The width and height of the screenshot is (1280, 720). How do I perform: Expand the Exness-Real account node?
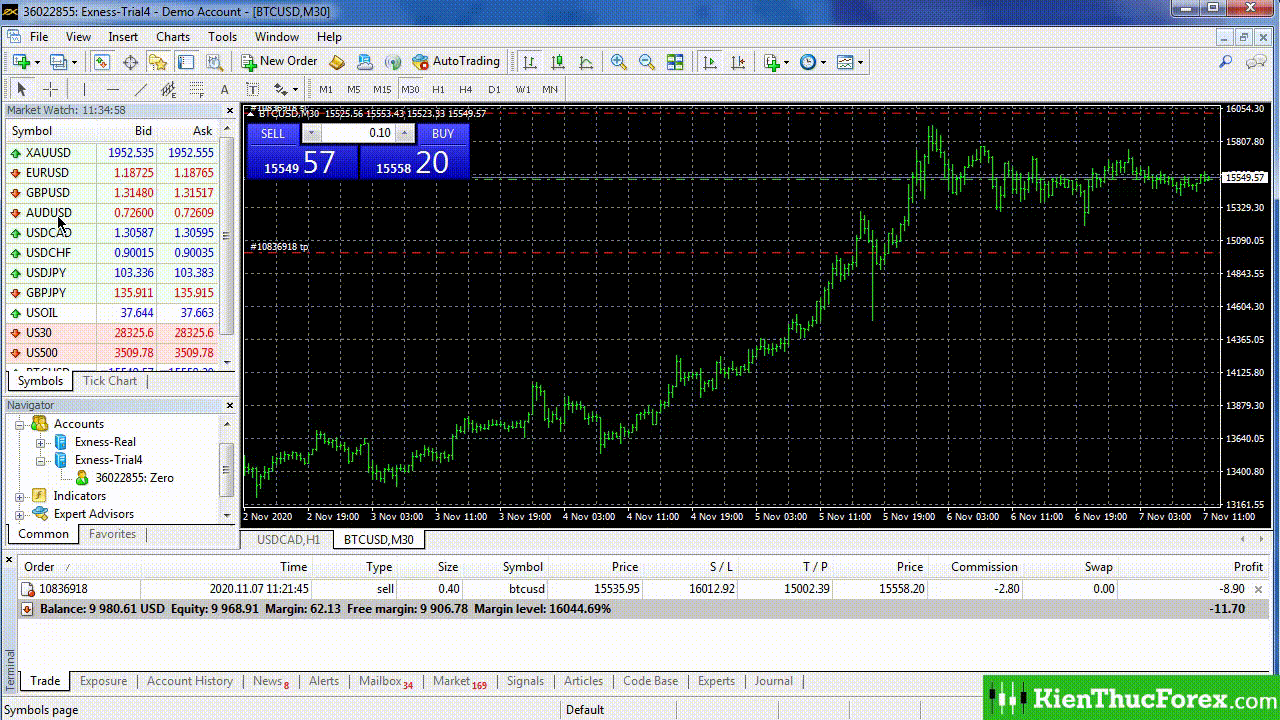pyautogui.click(x=40, y=442)
